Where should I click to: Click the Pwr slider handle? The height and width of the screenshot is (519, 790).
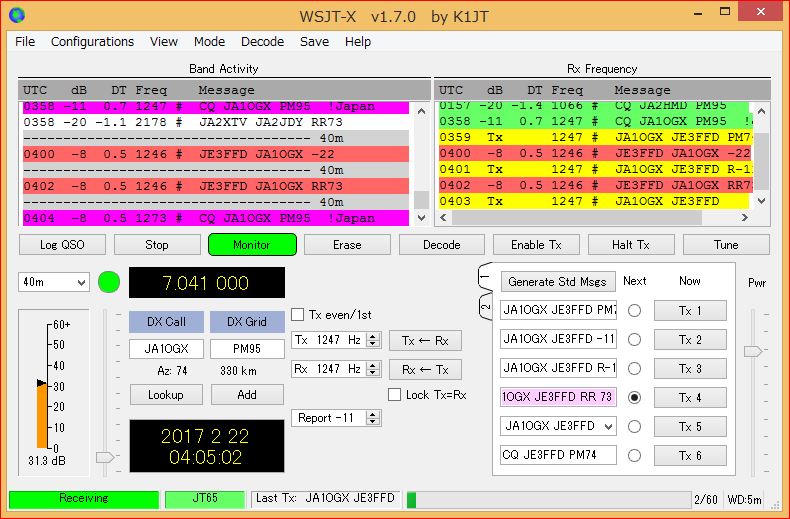(x=753, y=351)
